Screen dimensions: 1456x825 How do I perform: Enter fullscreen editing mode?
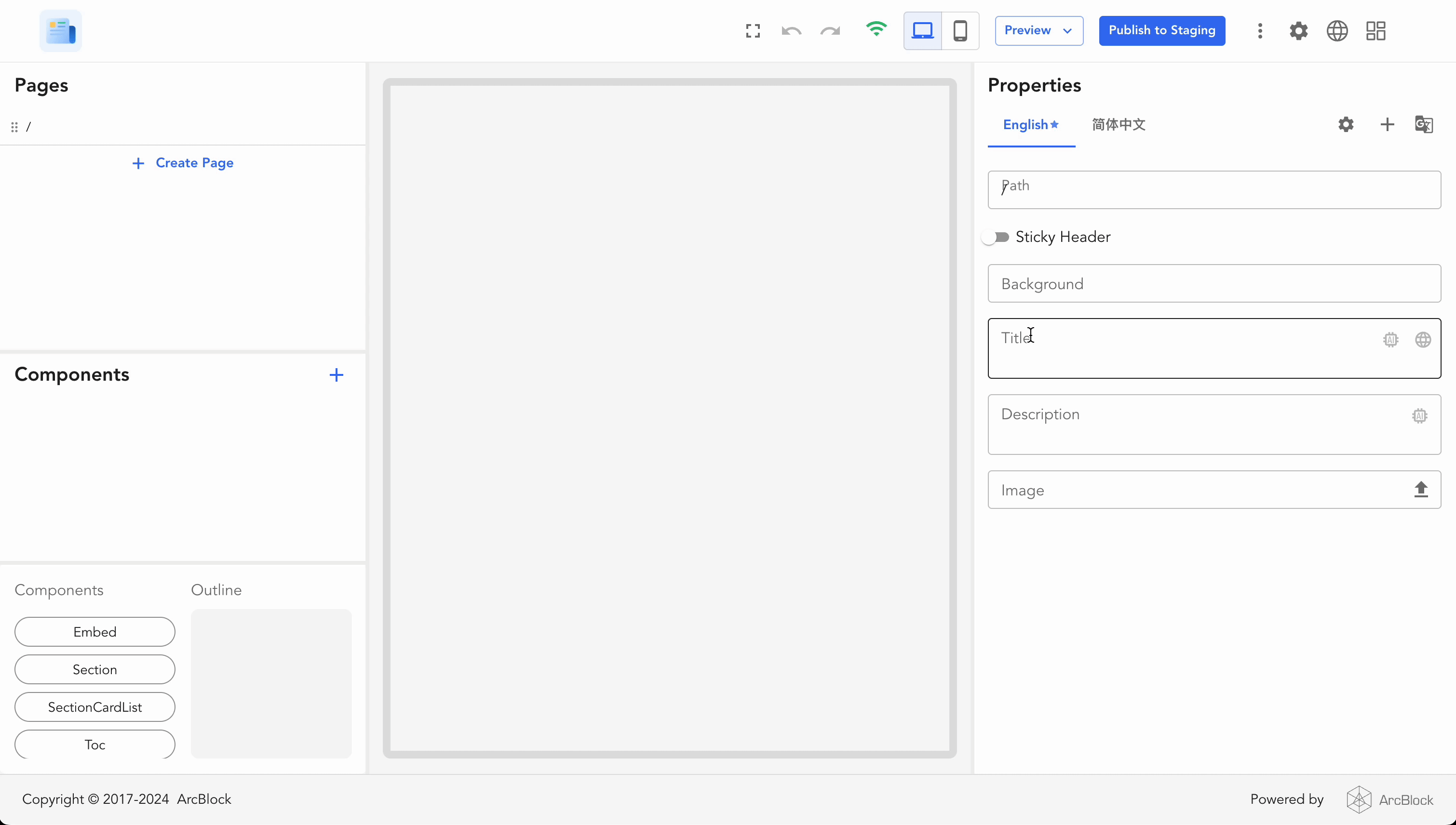752,30
